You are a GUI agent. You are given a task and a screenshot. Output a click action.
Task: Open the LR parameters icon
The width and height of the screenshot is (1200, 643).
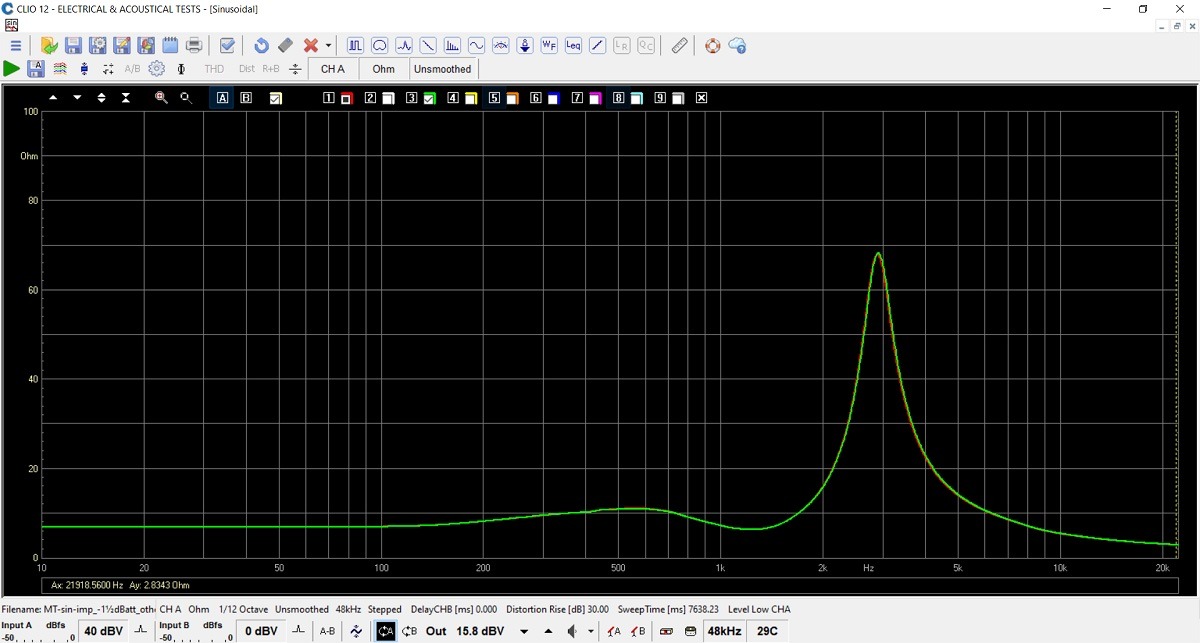click(622, 46)
